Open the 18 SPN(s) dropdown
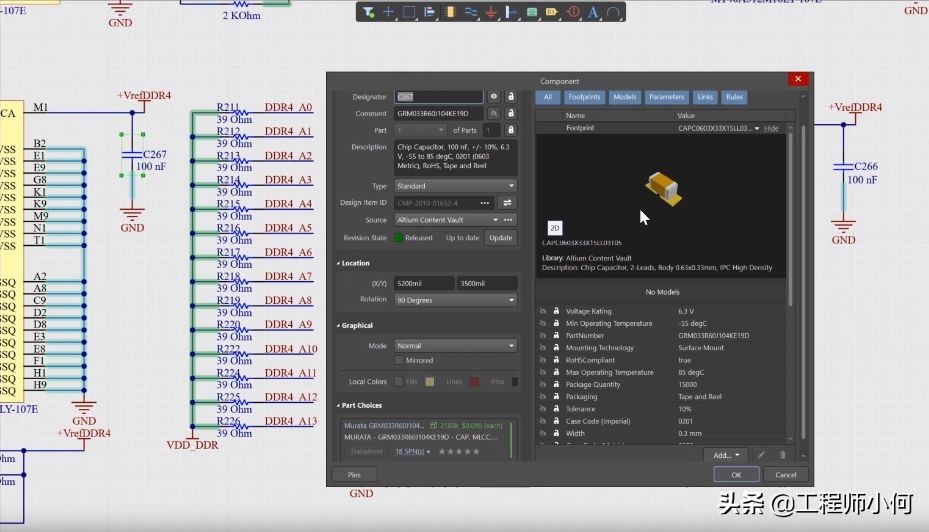929x532 pixels. click(x=412, y=451)
